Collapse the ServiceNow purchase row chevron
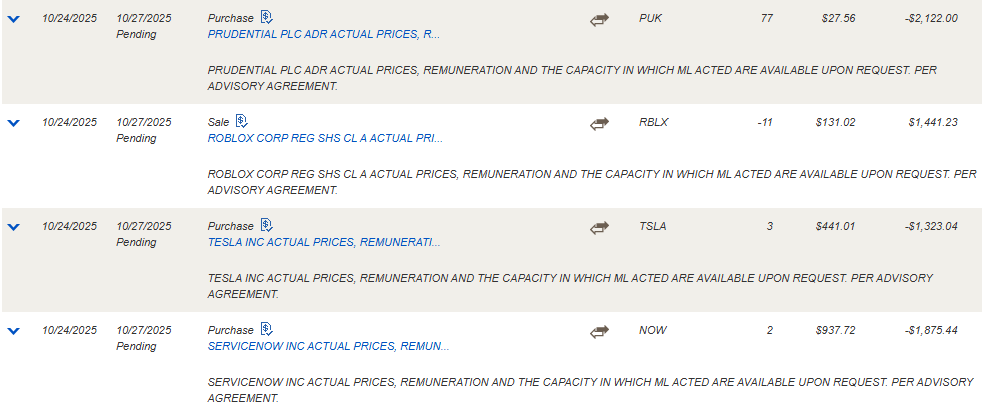Viewport: 988px width, 408px height. point(13,331)
